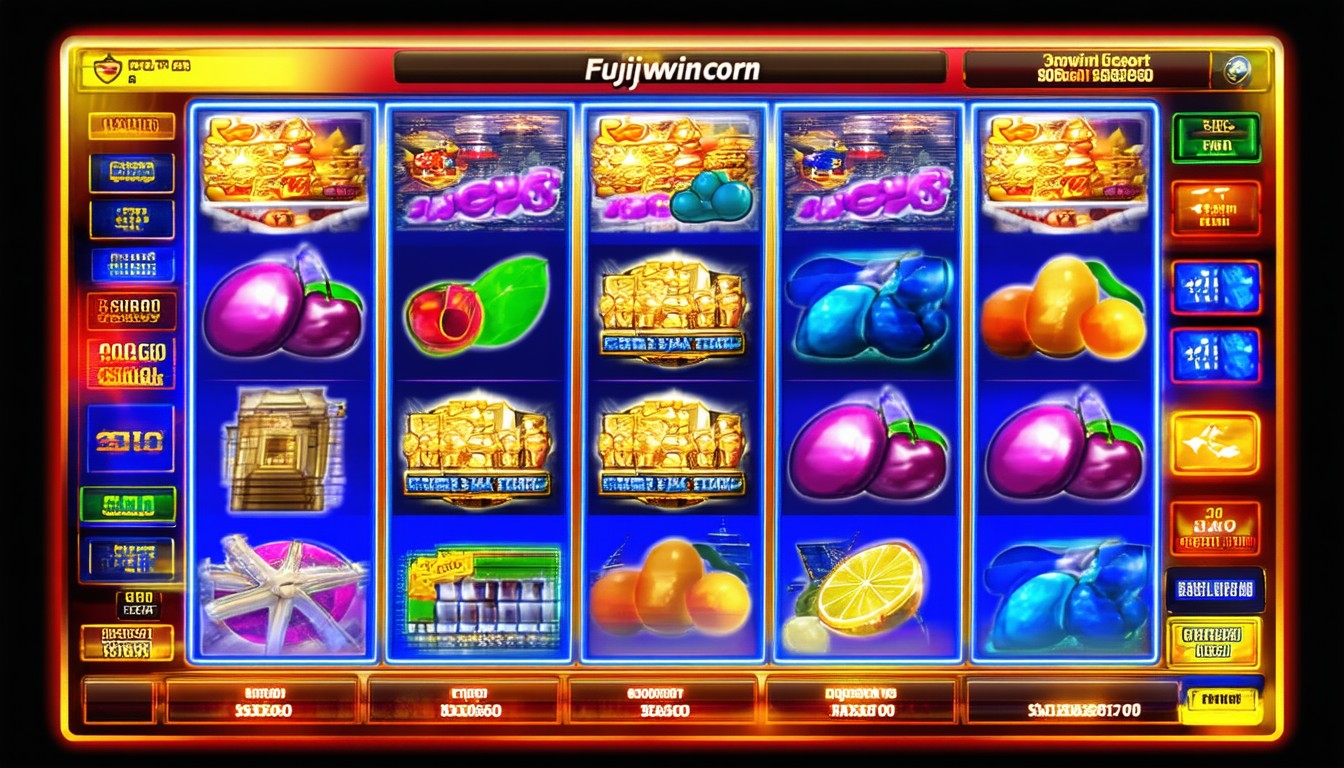Click the golden temple doorway symbol
Image resolution: width=1344 pixels, height=768 pixels.
pyautogui.click(x=282, y=450)
